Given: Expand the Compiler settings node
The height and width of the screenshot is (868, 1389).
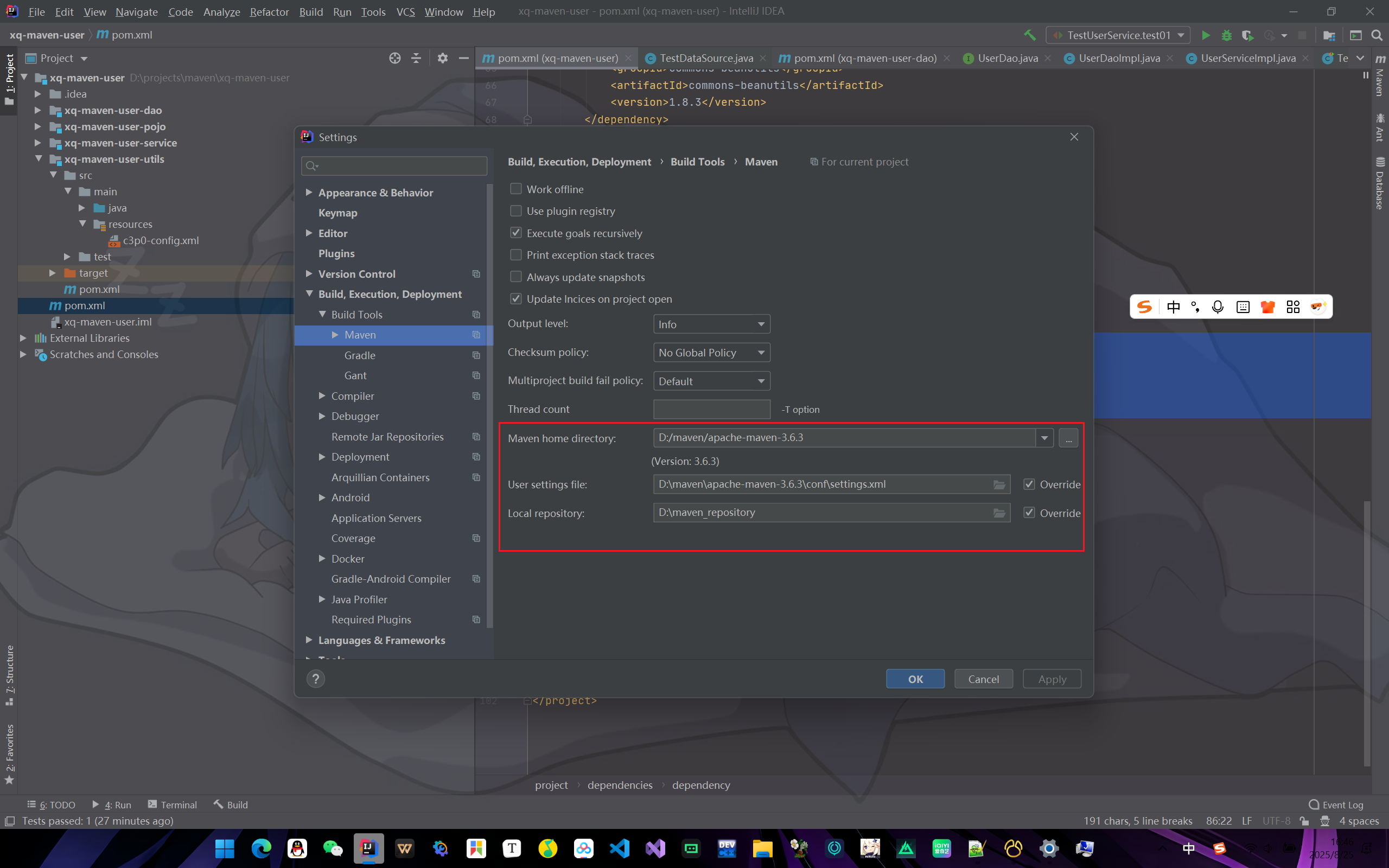Looking at the screenshot, I should pyautogui.click(x=323, y=396).
